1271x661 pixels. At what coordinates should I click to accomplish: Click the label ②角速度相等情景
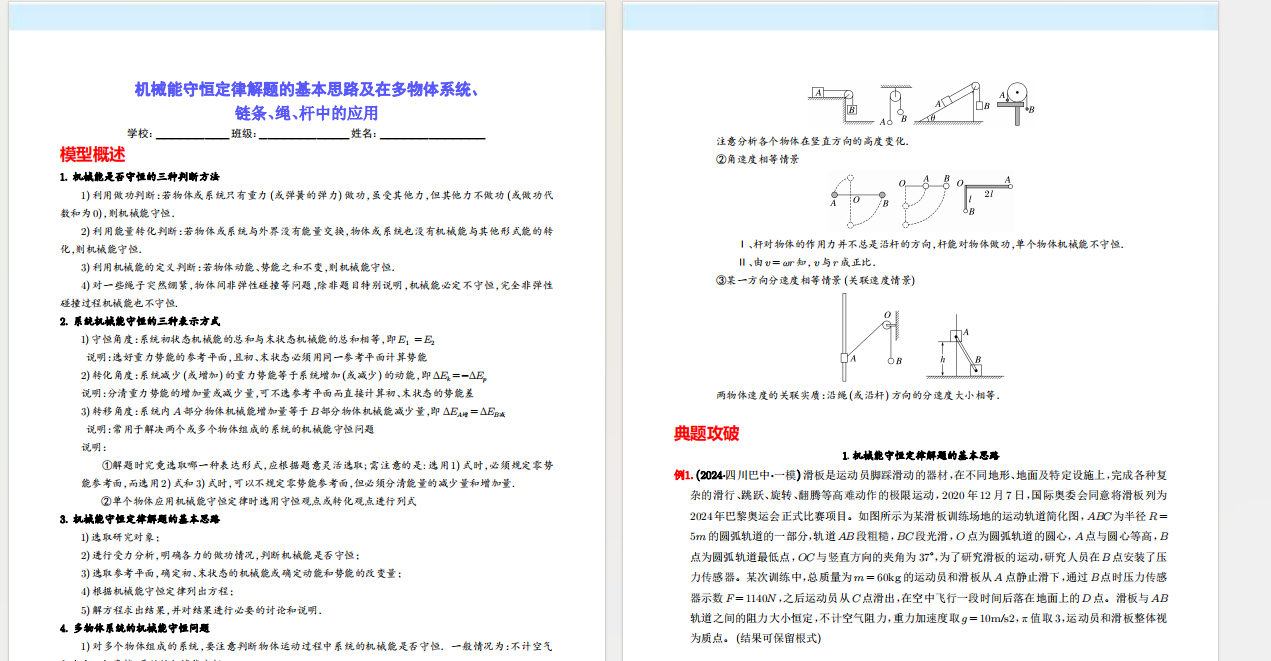756,159
